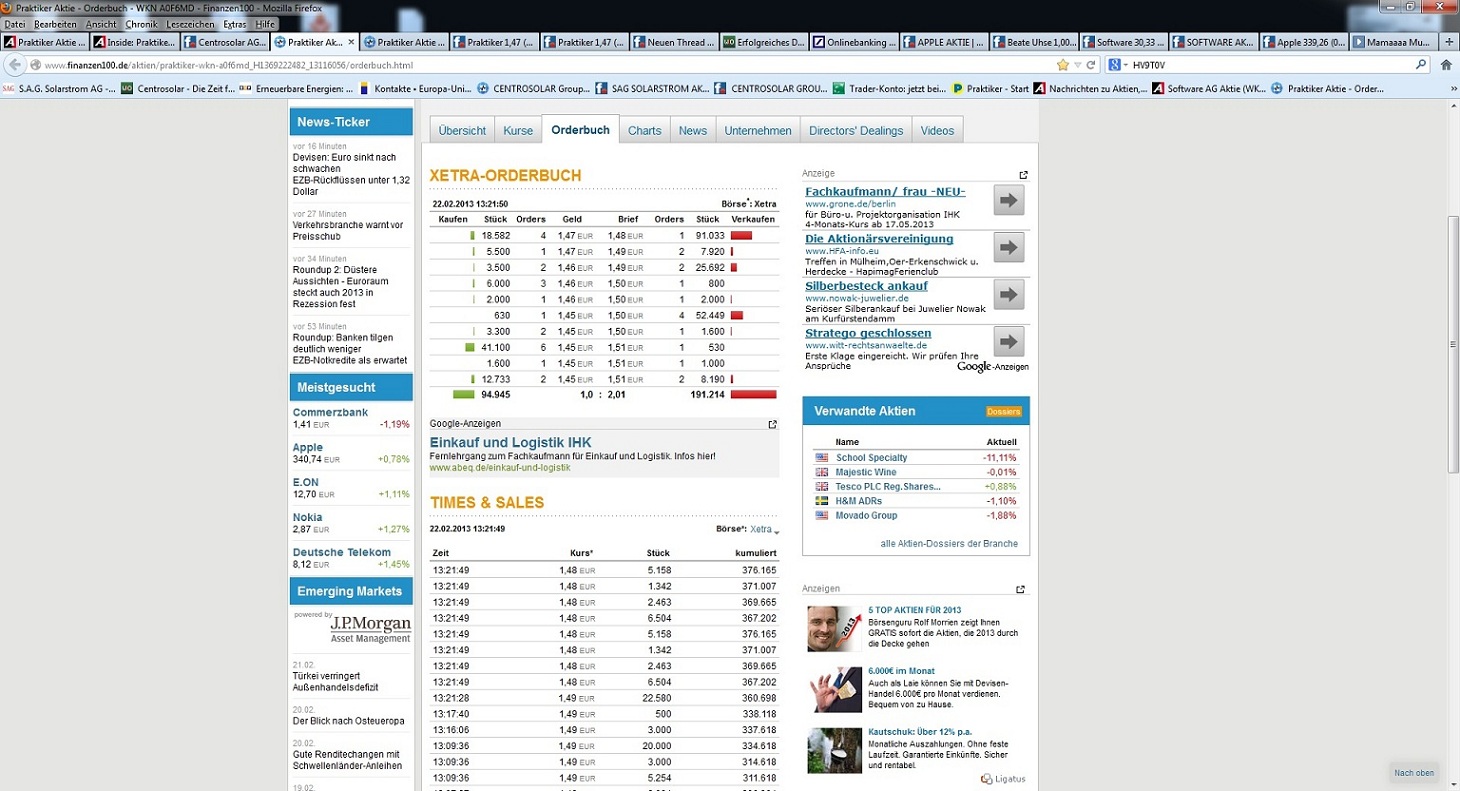The height and width of the screenshot is (791, 1460).
Task: Open the Ansicht menu
Action: point(101,24)
